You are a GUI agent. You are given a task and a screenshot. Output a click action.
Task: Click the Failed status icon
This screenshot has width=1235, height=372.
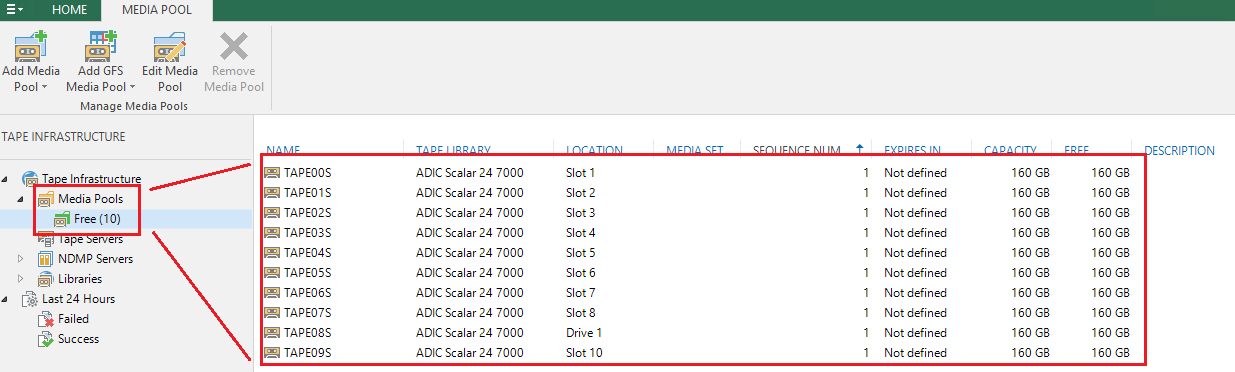pyautogui.click(x=46, y=319)
